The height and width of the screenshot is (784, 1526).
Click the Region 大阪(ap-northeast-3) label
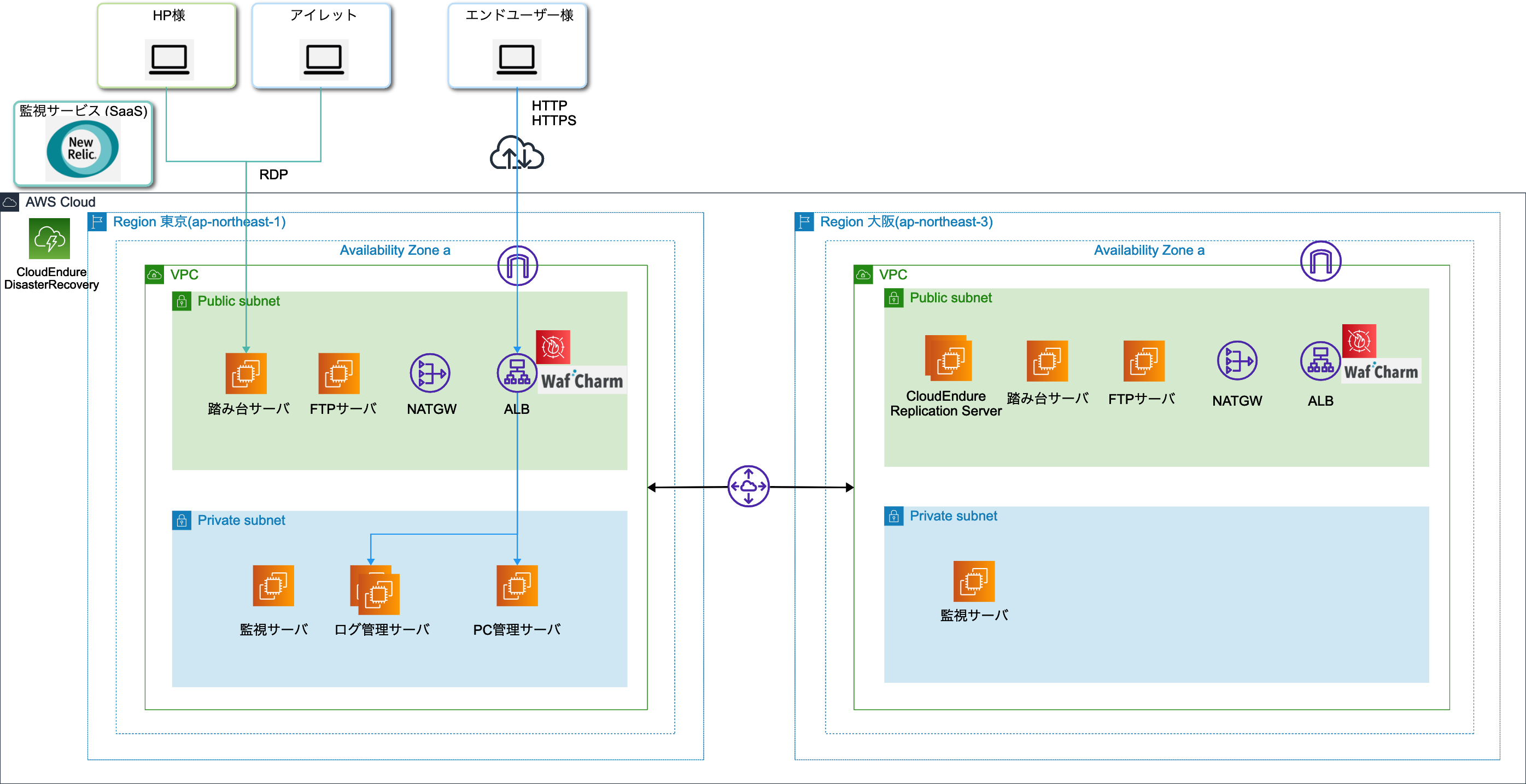[906, 222]
